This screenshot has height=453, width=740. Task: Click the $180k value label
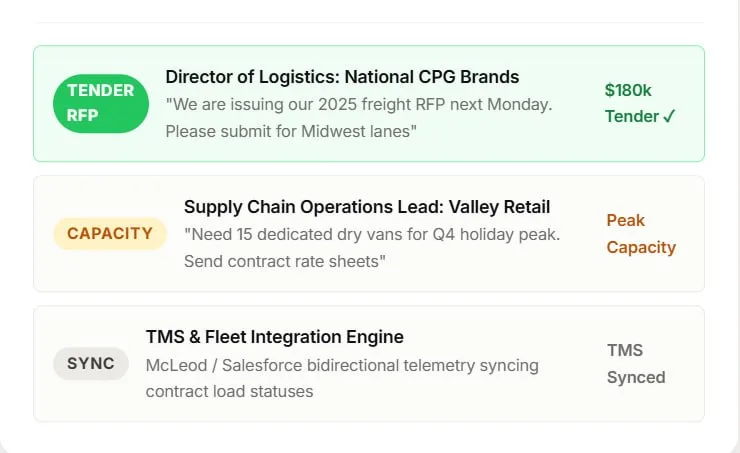click(x=628, y=90)
